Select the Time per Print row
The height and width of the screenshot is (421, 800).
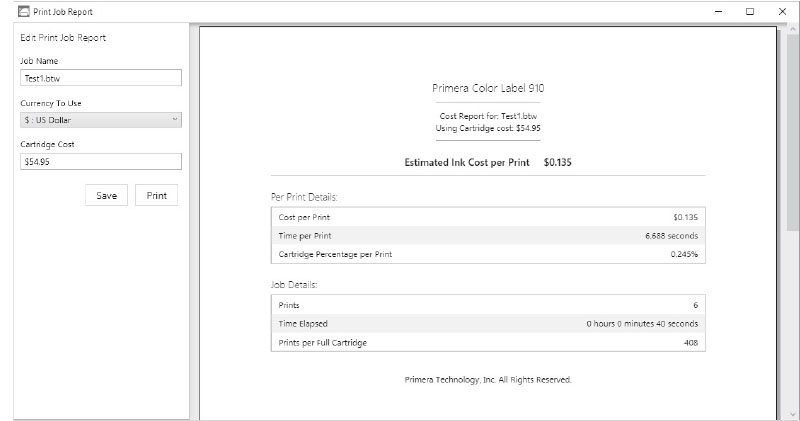click(x=488, y=236)
